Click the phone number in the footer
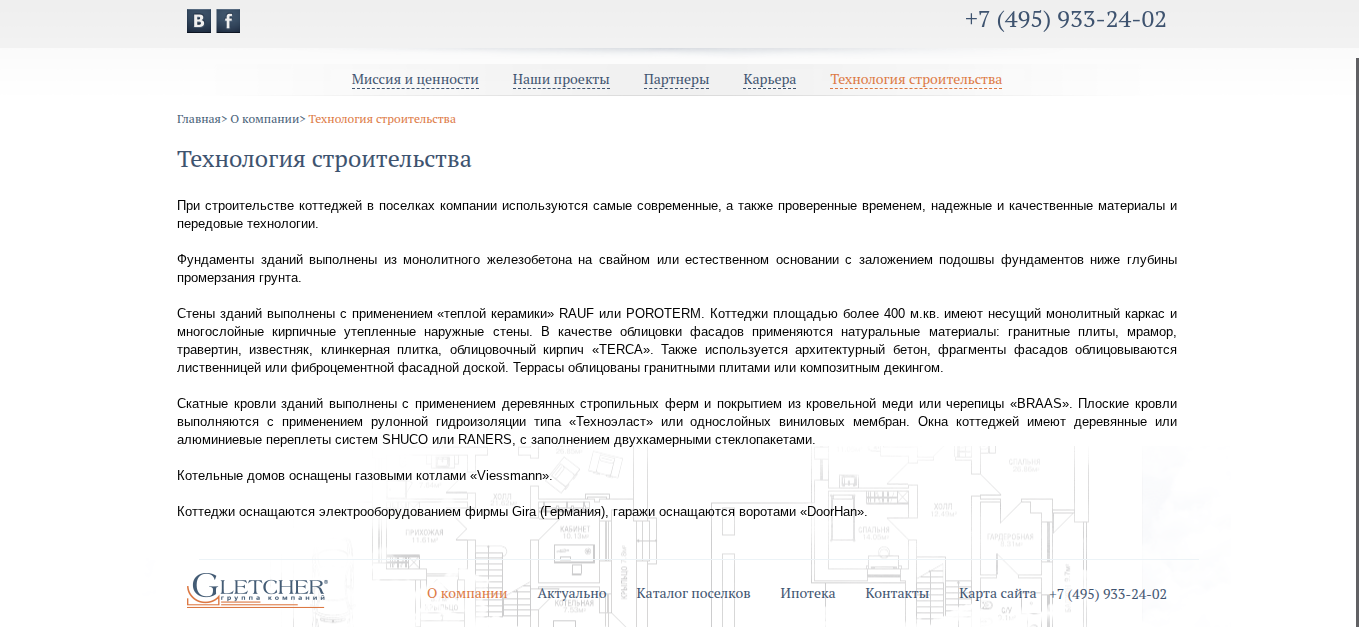1359x627 pixels. point(1107,594)
